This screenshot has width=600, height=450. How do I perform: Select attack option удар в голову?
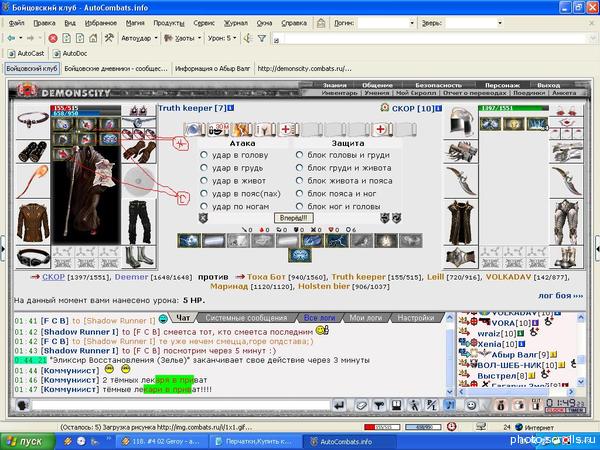(x=204, y=155)
